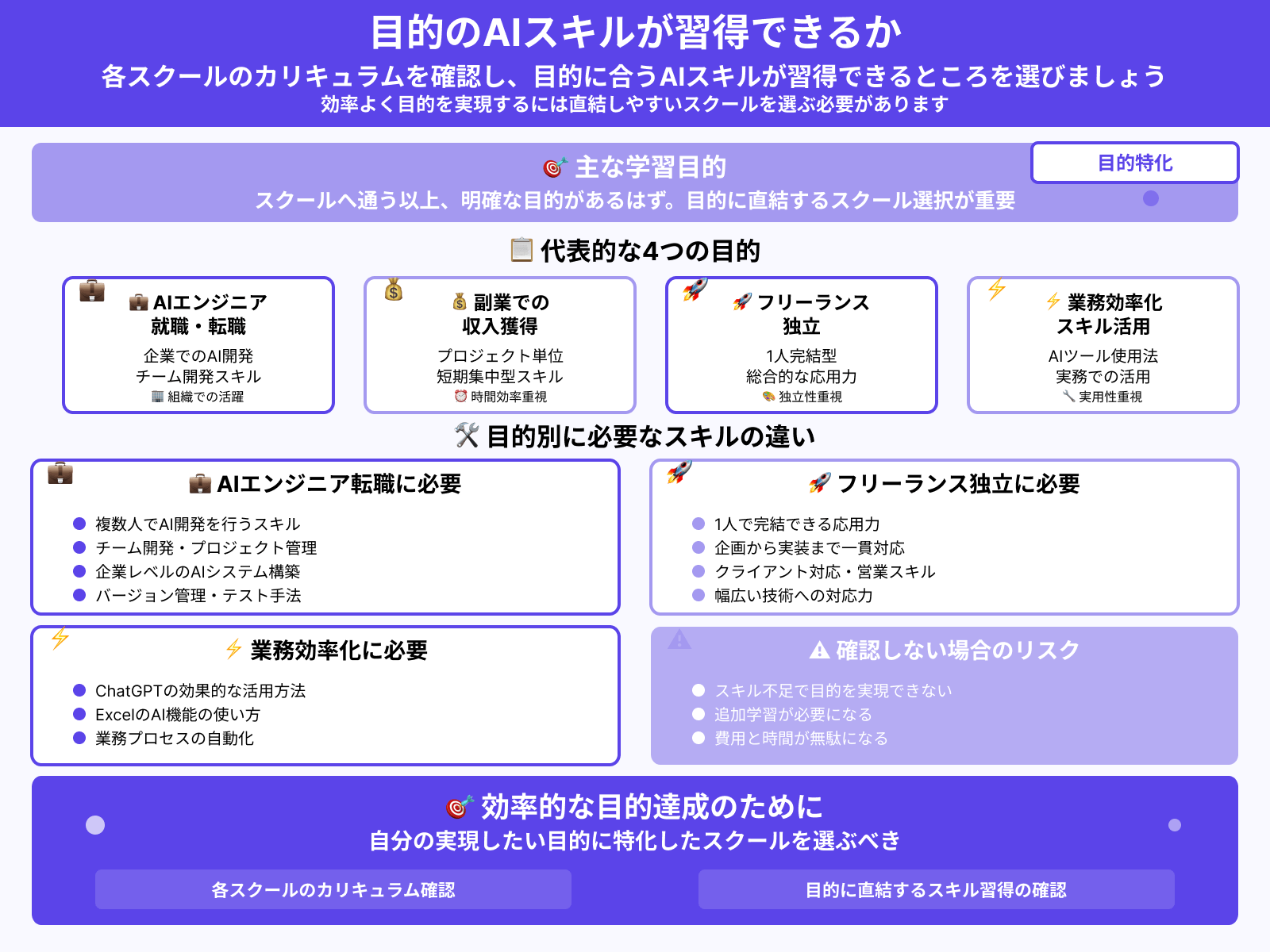Click the text クライアント対応・営業スキル
The image size is (1270, 952).
(x=825, y=571)
